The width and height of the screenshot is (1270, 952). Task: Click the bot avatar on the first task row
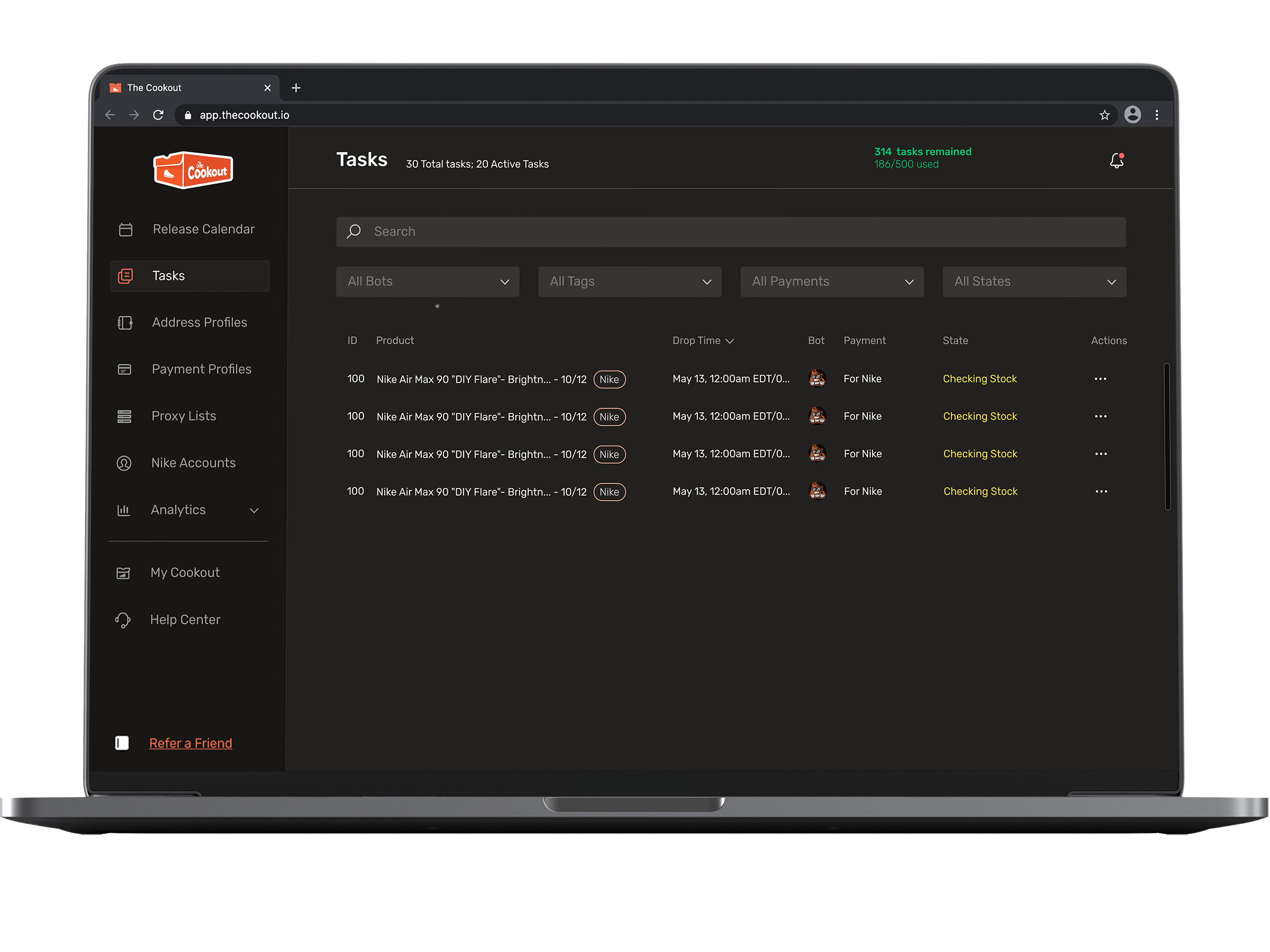pyautogui.click(x=817, y=379)
